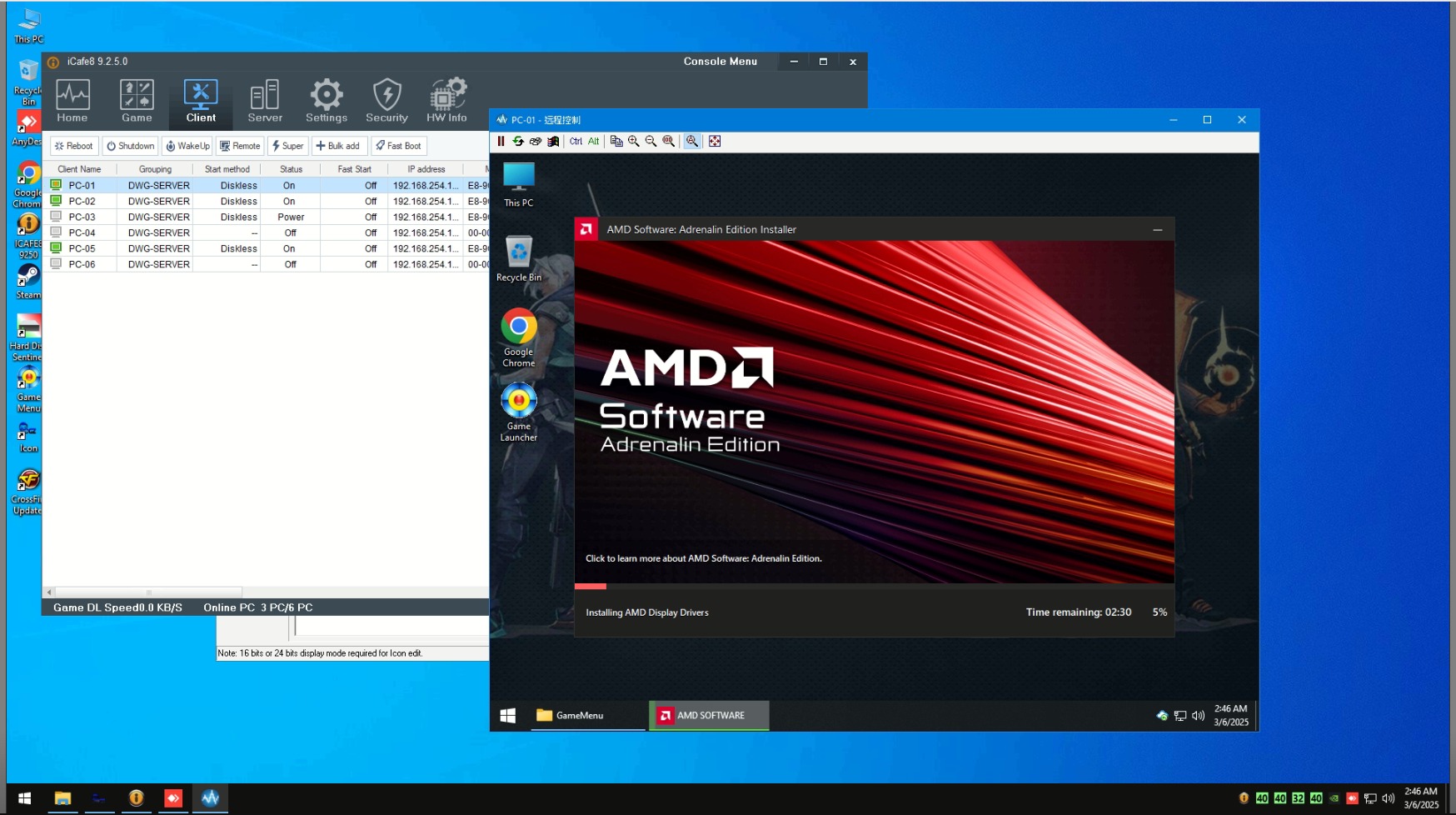1456x815 pixels.
Task: Toggle auto-fit zoom in remote toolbar
Action: pyautogui.click(x=692, y=141)
